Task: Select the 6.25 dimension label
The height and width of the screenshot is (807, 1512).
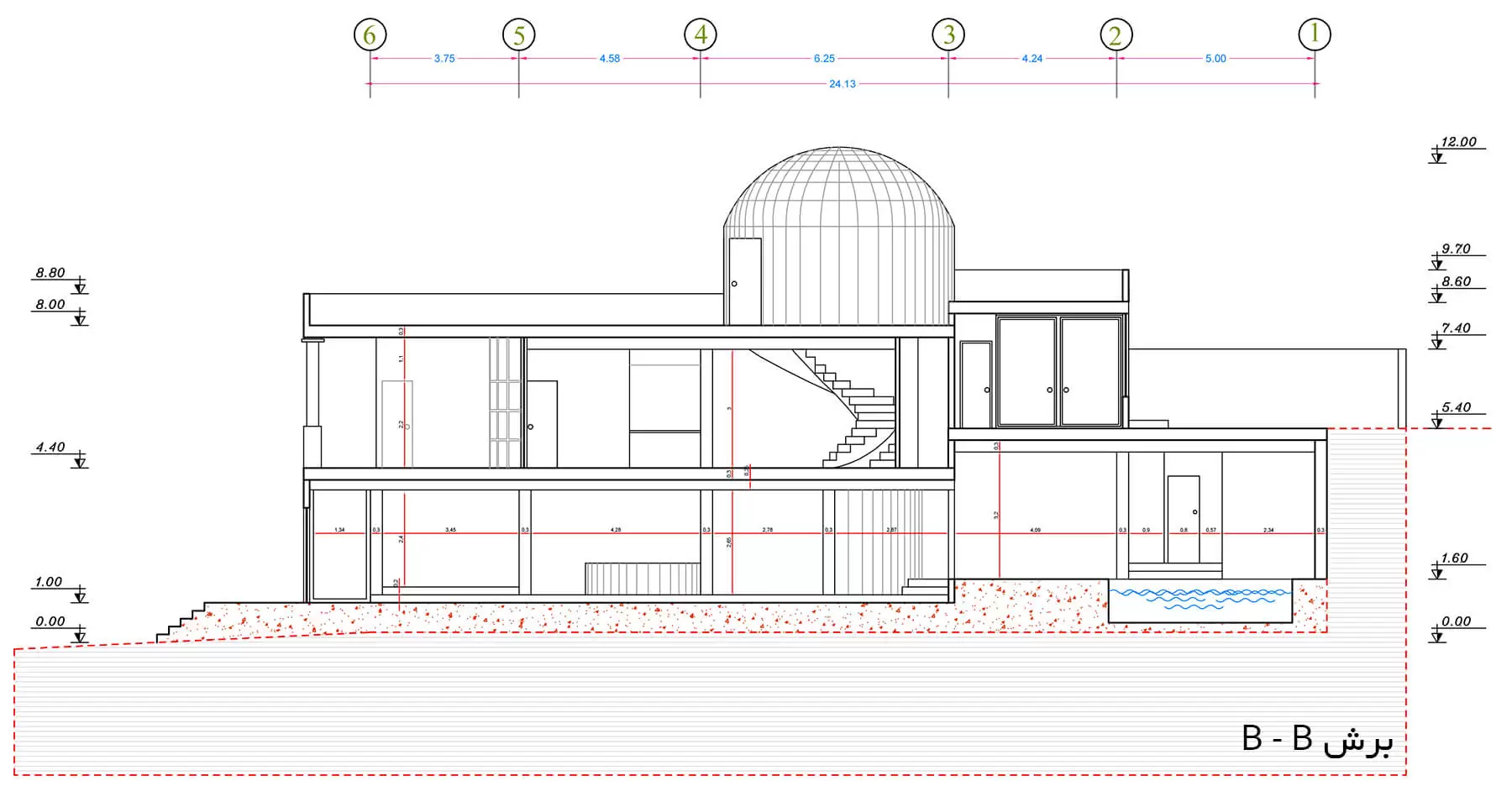Action: (824, 59)
